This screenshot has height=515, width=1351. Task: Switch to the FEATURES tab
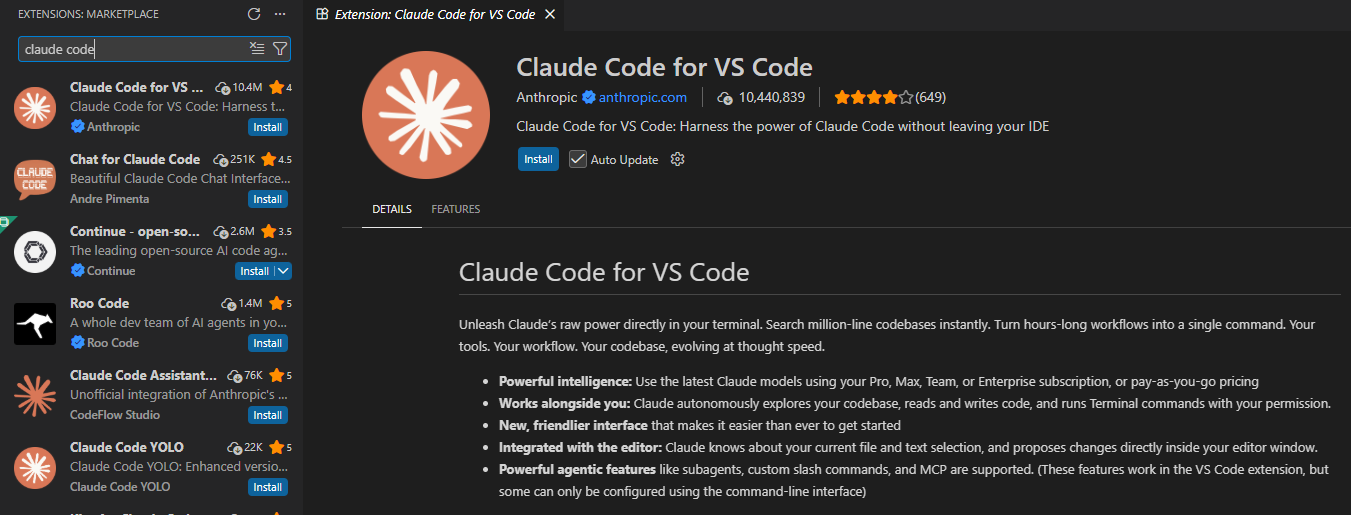[456, 209]
